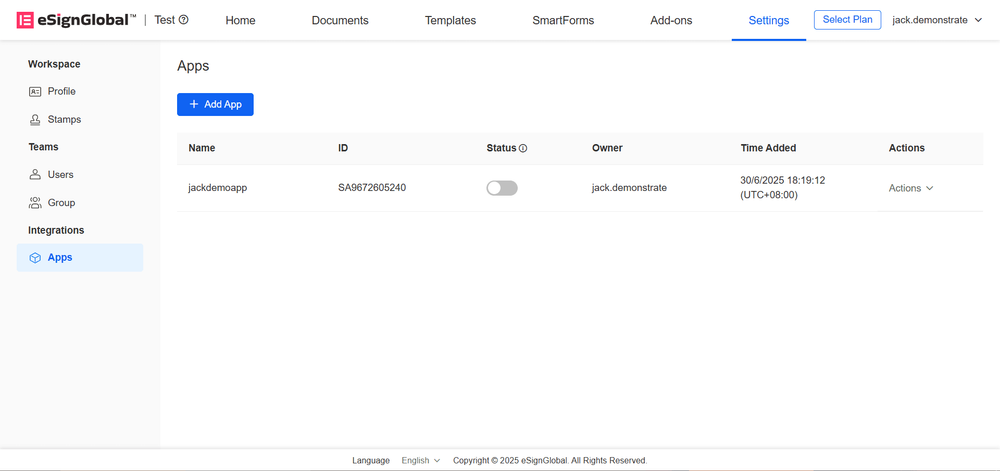Screen dimensions: 1000x471
Task: Click the eSignGlobal logo icon
Action: click(25, 20)
